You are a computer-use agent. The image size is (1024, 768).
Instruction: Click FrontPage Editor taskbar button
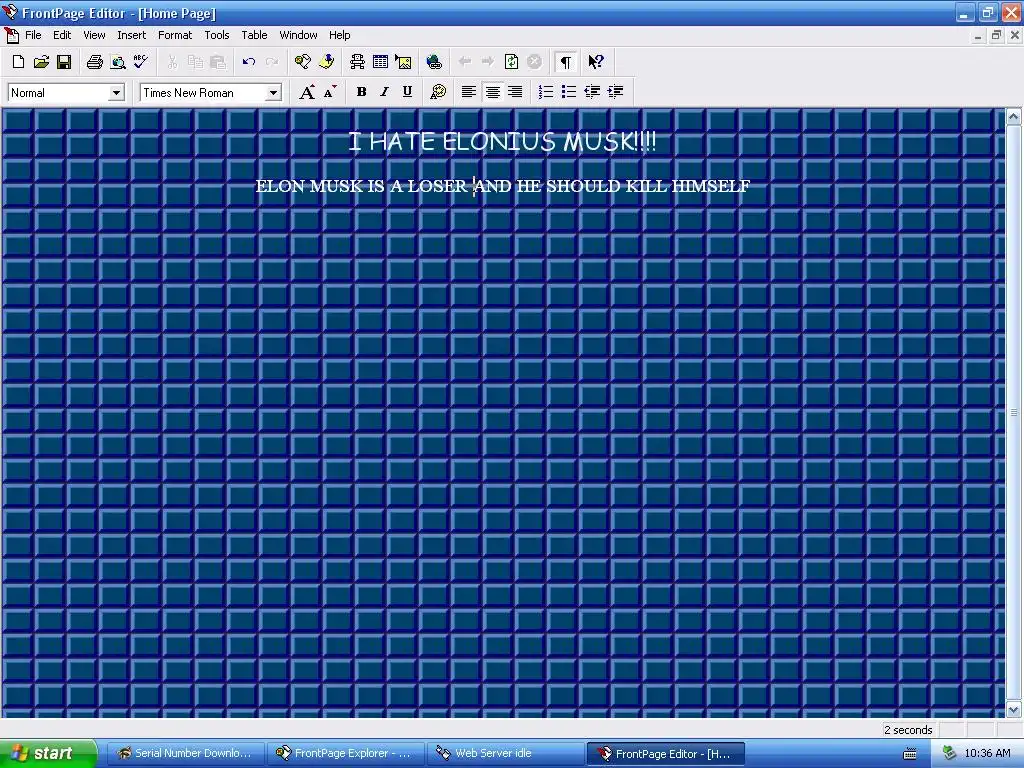click(666, 754)
